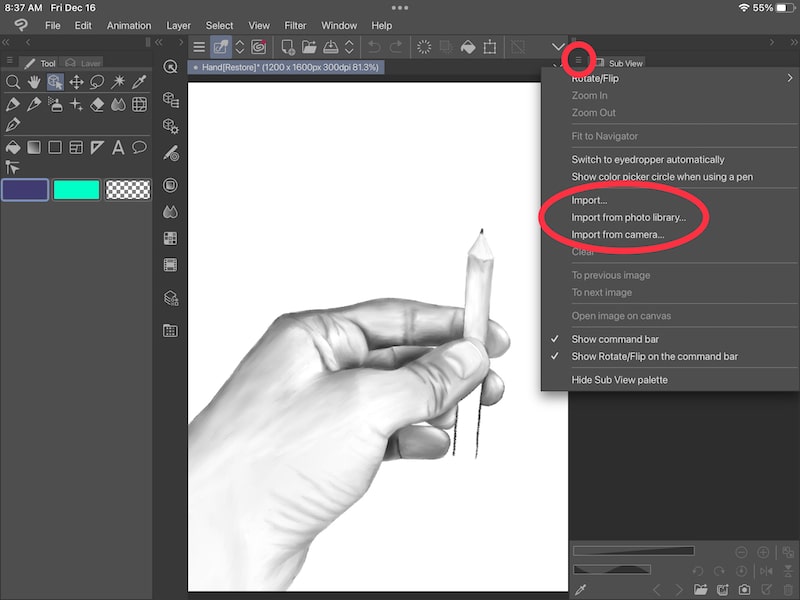
Task: Expand the chevron next to the export icon
Action: 348,47
